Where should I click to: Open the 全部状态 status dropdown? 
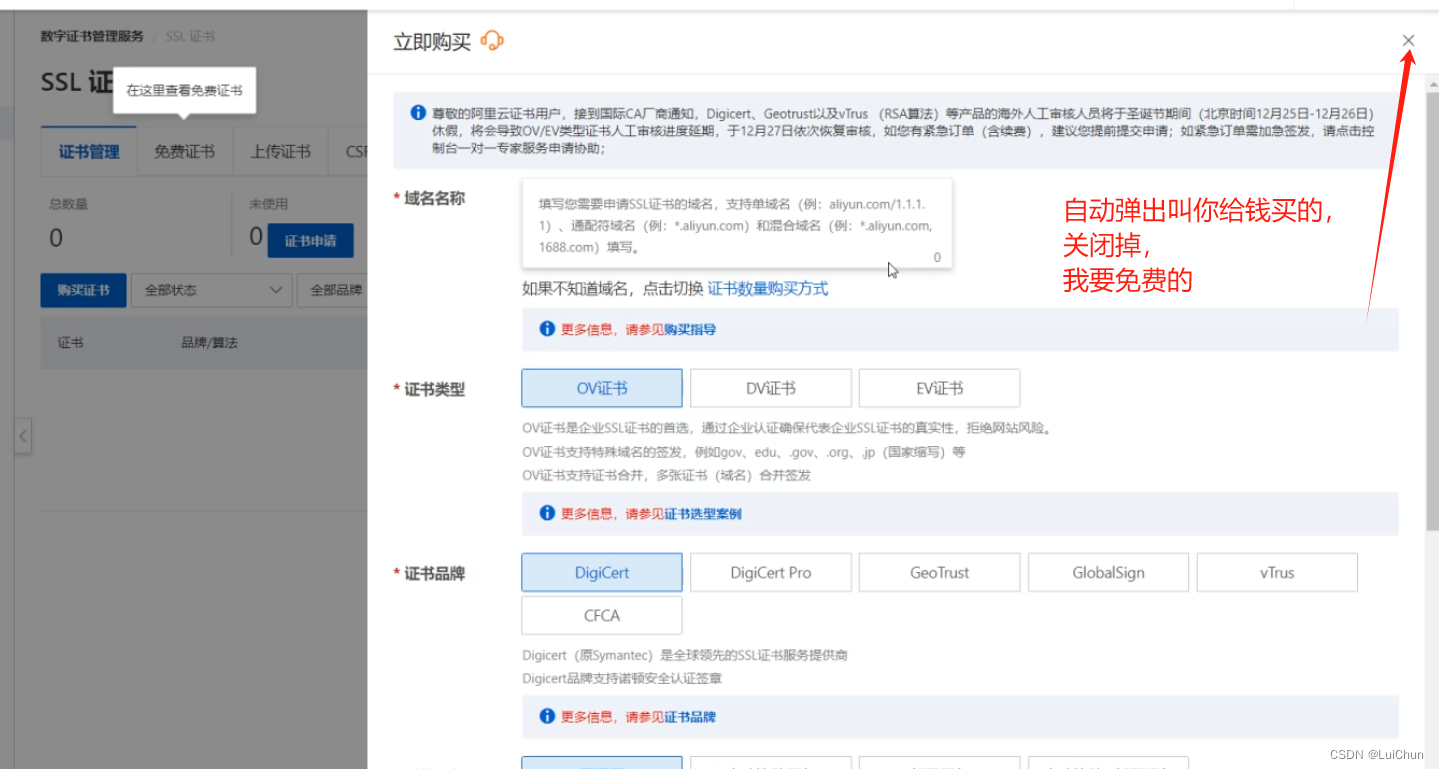click(x=212, y=290)
